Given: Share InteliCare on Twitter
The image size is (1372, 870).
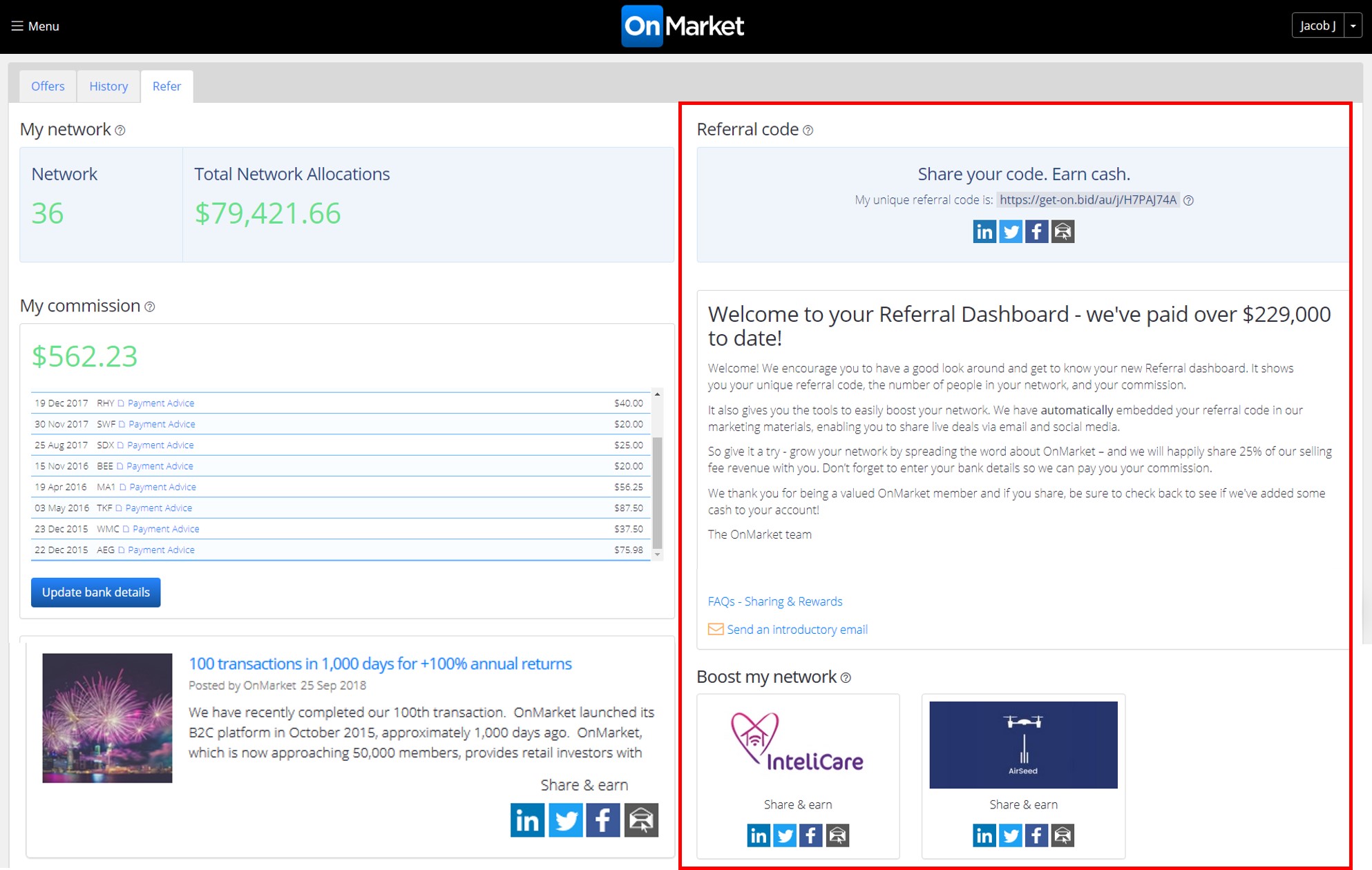Looking at the screenshot, I should 785,835.
